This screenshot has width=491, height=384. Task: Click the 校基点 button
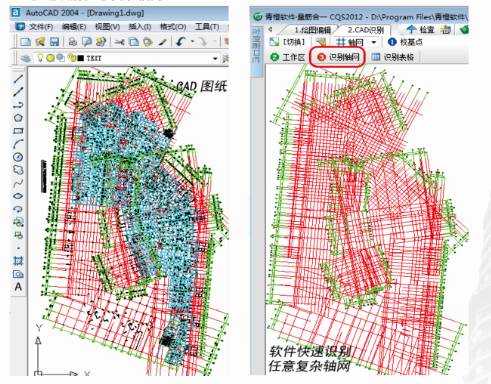click(405, 42)
